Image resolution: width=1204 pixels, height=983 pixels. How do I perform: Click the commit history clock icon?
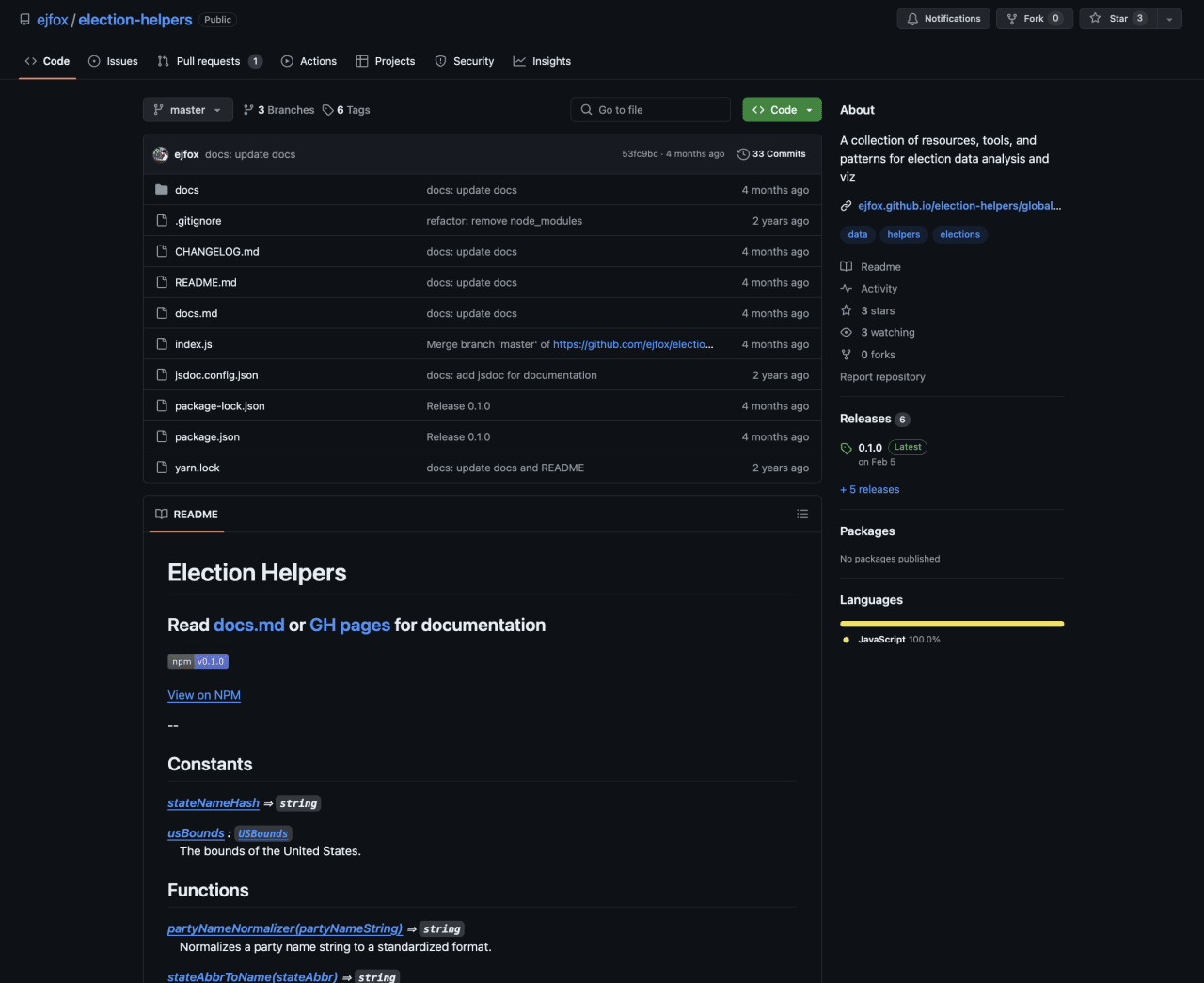pos(743,154)
